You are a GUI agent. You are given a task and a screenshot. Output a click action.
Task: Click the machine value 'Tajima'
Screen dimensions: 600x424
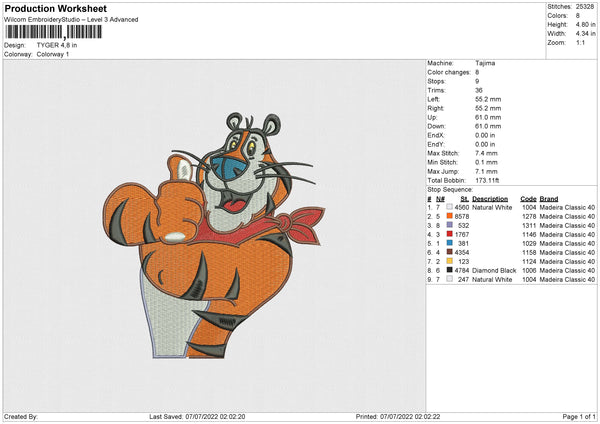coord(485,63)
